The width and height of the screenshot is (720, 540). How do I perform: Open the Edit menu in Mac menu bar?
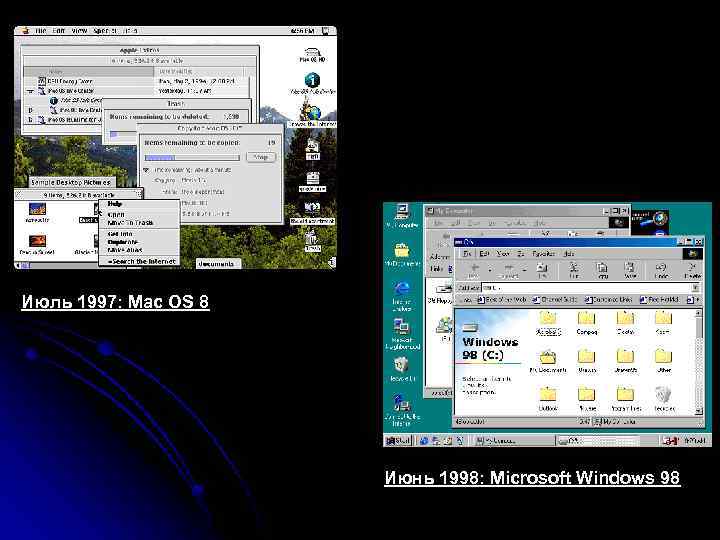click(58, 31)
